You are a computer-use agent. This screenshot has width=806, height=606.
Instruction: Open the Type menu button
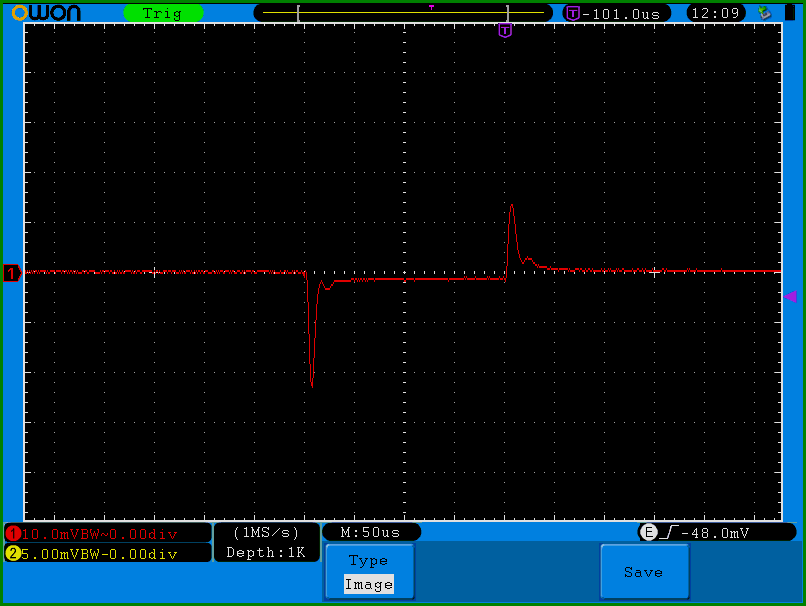370,572
